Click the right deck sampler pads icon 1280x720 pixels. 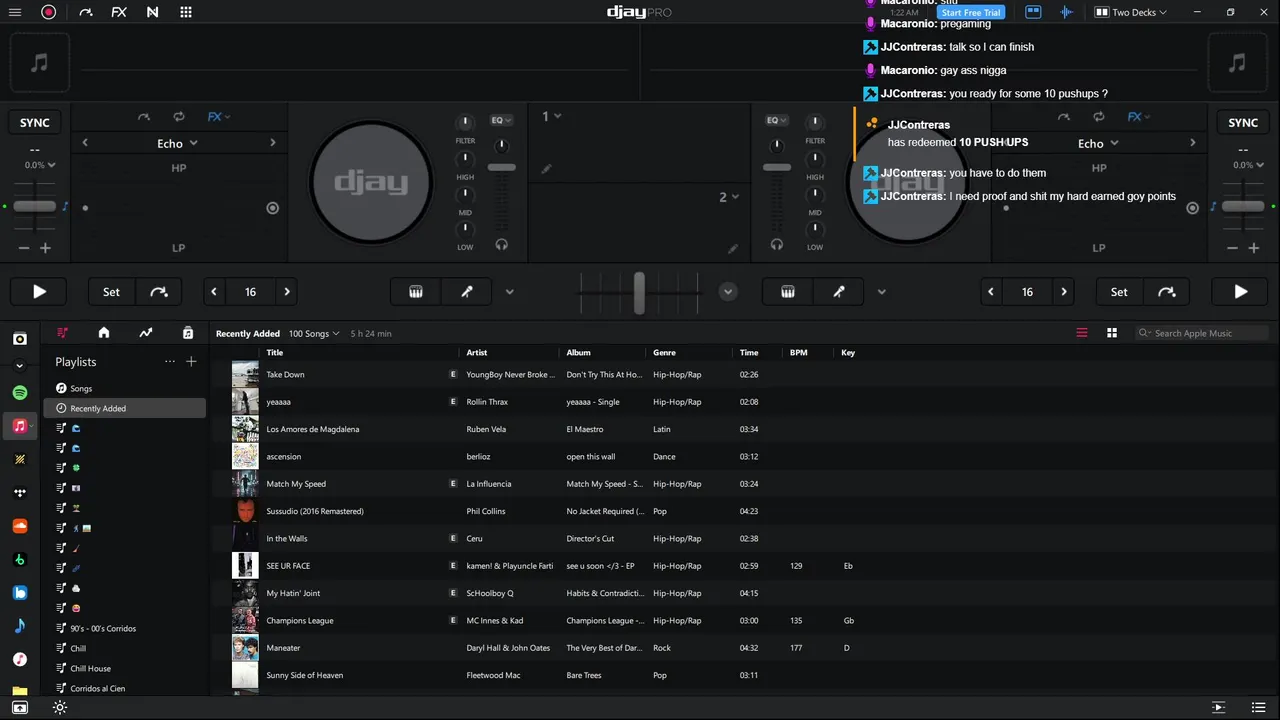(x=788, y=292)
